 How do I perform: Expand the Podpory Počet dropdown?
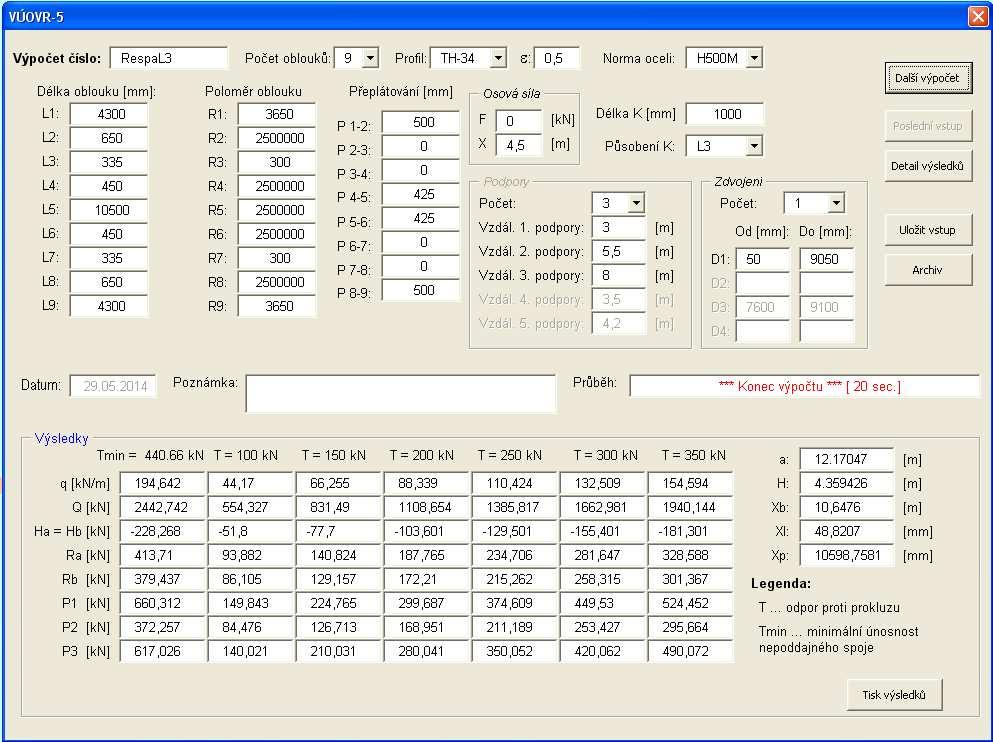coord(636,203)
